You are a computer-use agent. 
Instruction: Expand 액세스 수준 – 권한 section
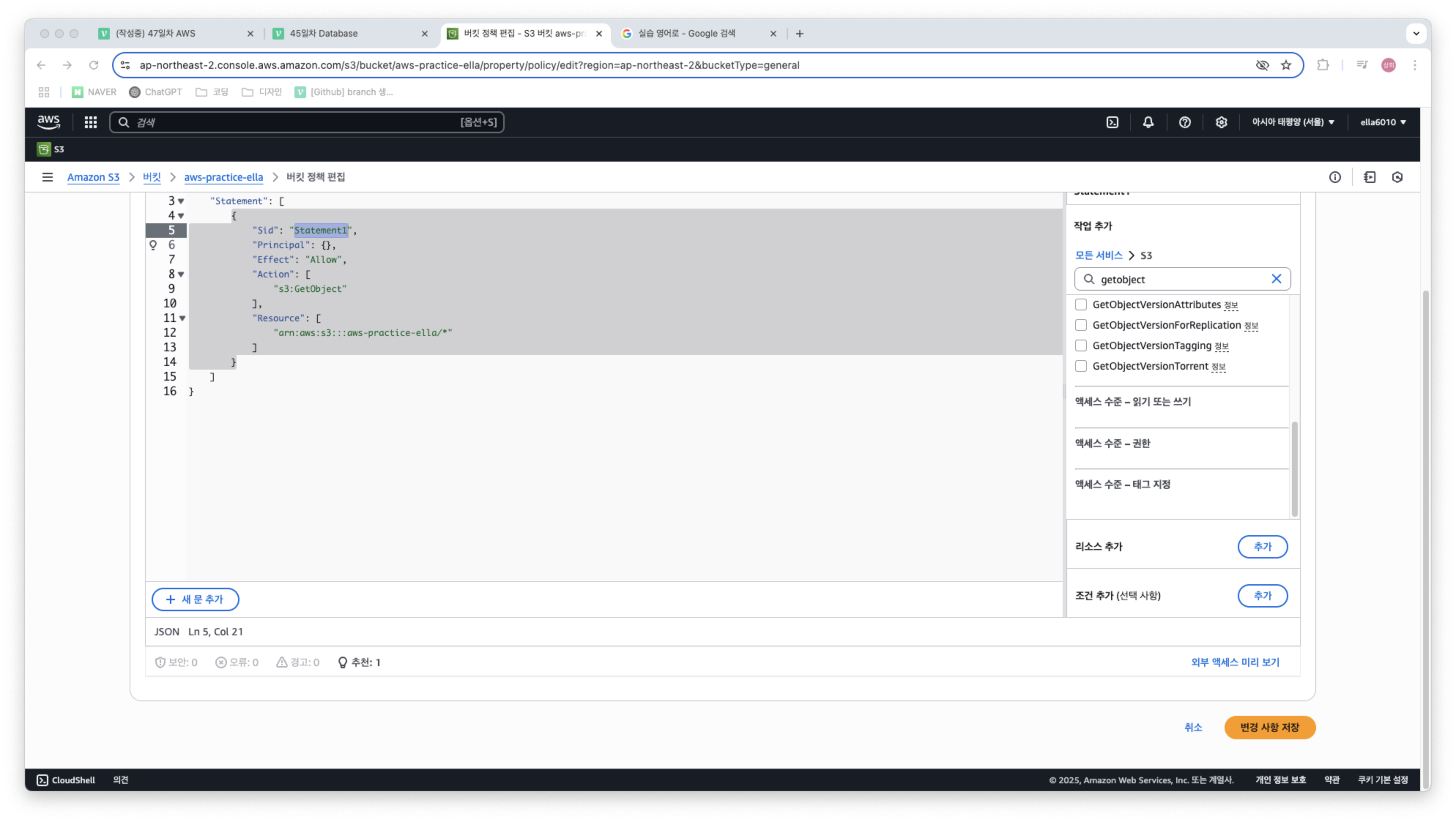point(1112,444)
